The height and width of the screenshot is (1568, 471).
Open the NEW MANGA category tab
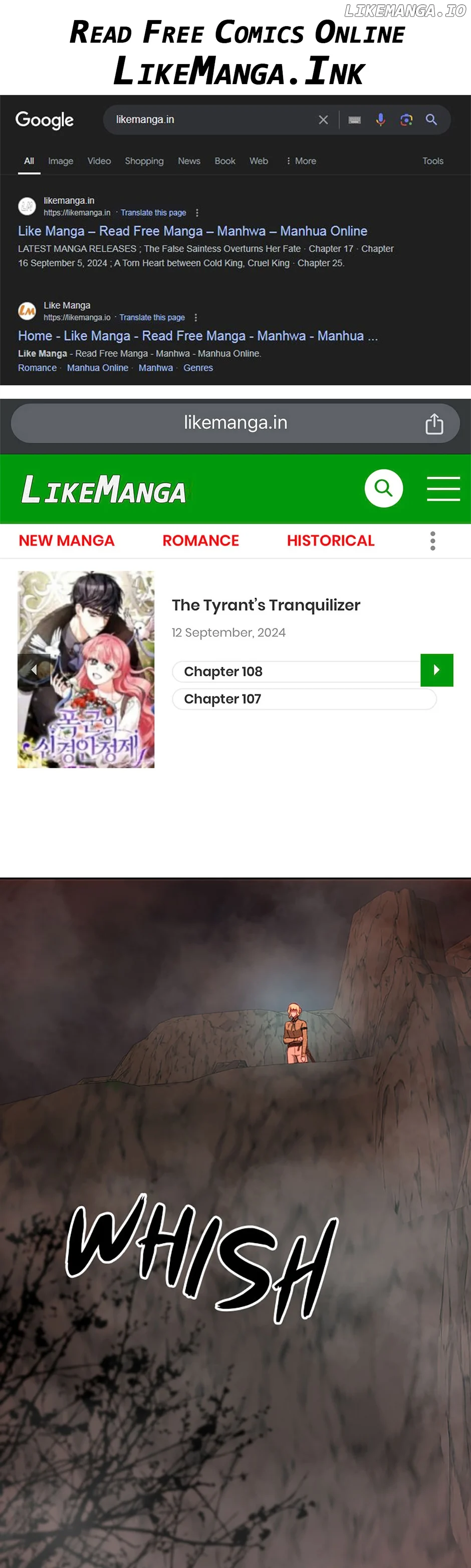pos(67,541)
